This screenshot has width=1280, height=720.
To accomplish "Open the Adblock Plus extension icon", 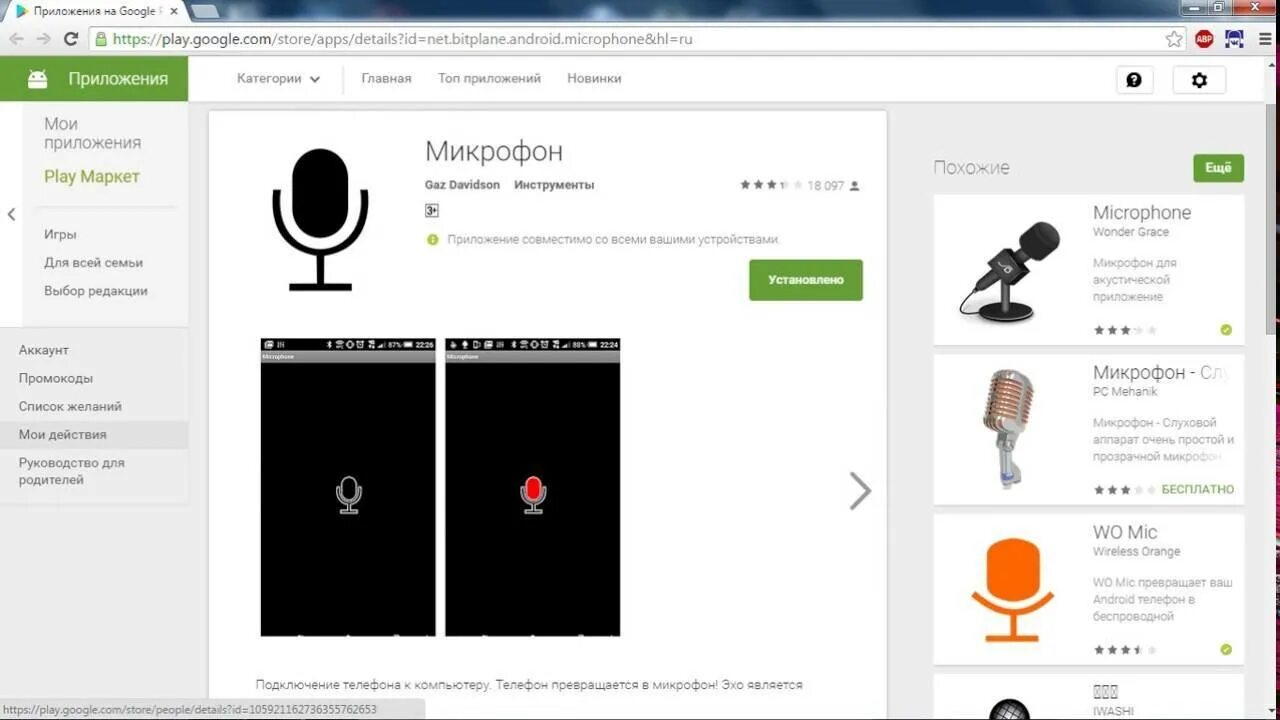I will 1204,39.
